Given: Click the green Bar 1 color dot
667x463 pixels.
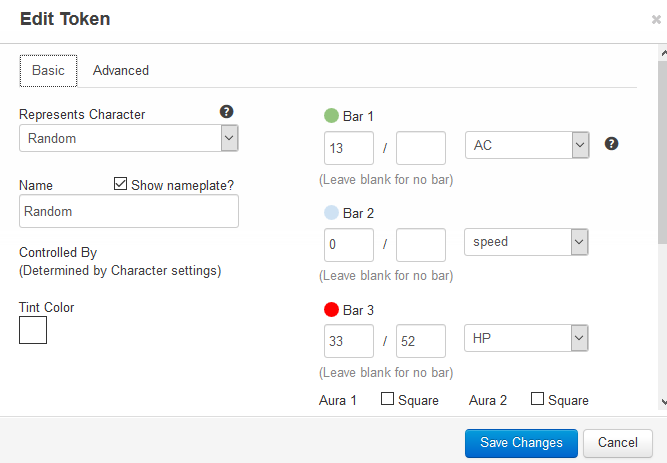Looking at the screenshot, I should coord(331,115).
